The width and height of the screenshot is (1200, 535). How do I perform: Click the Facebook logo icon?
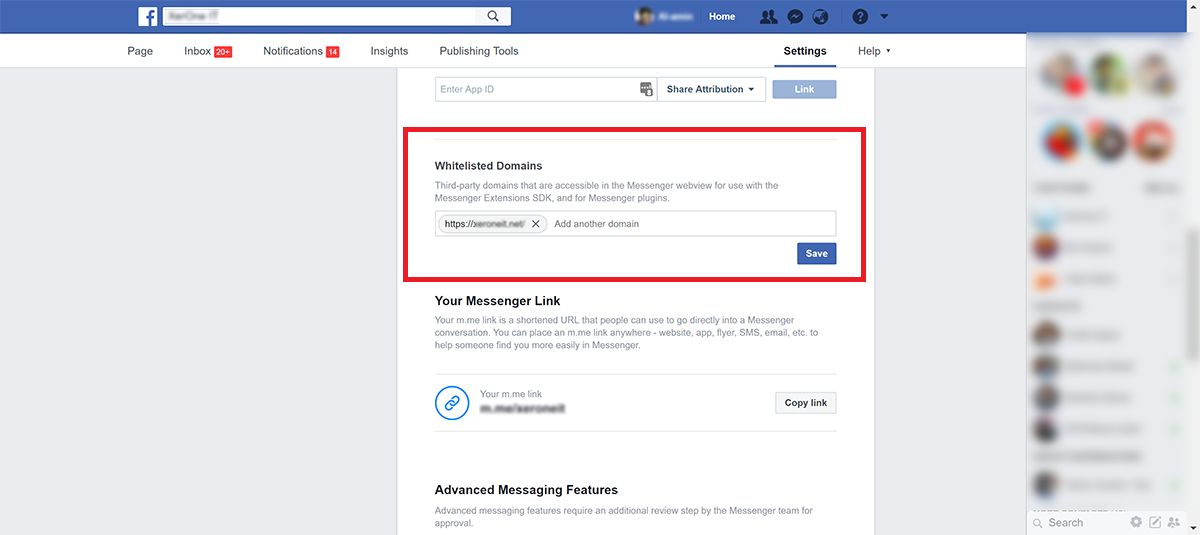148,16
